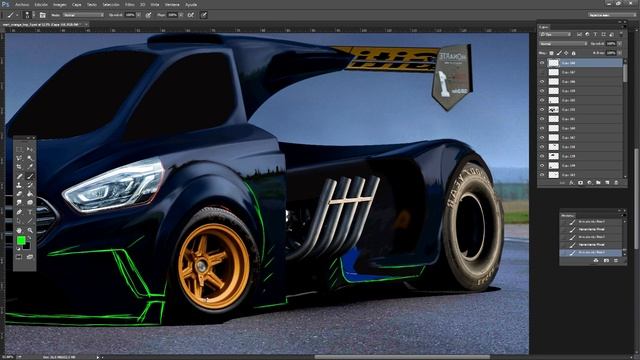Lock layer position

[566, 53]
